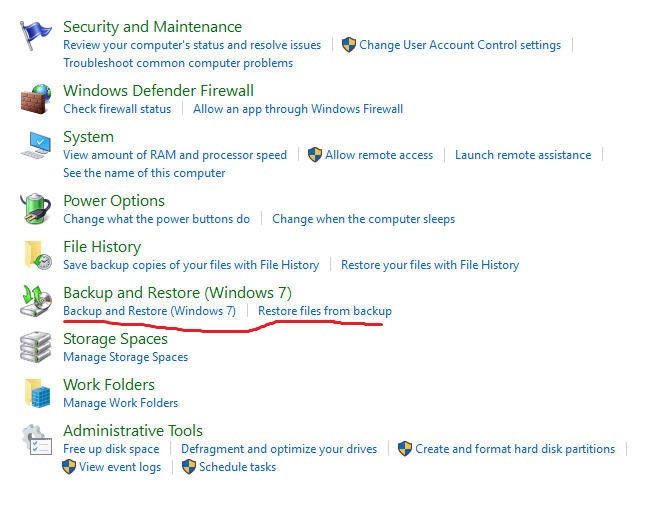This screenshot has width=661, height=524.
Task: Click the Administrative Tools checklist icon
Action: click(37, 439)
